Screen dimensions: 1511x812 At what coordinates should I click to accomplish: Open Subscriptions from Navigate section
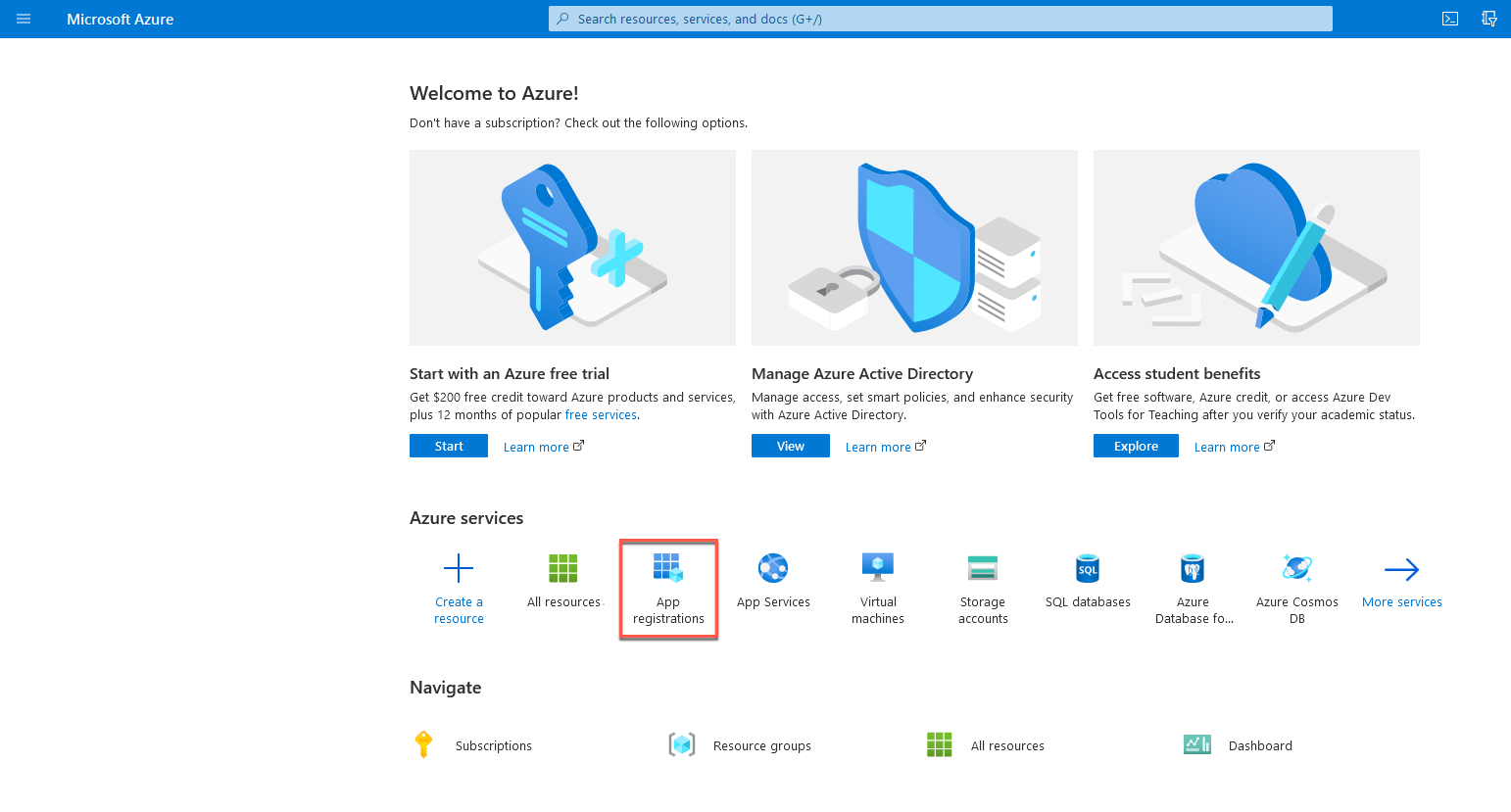pos(493,744)
